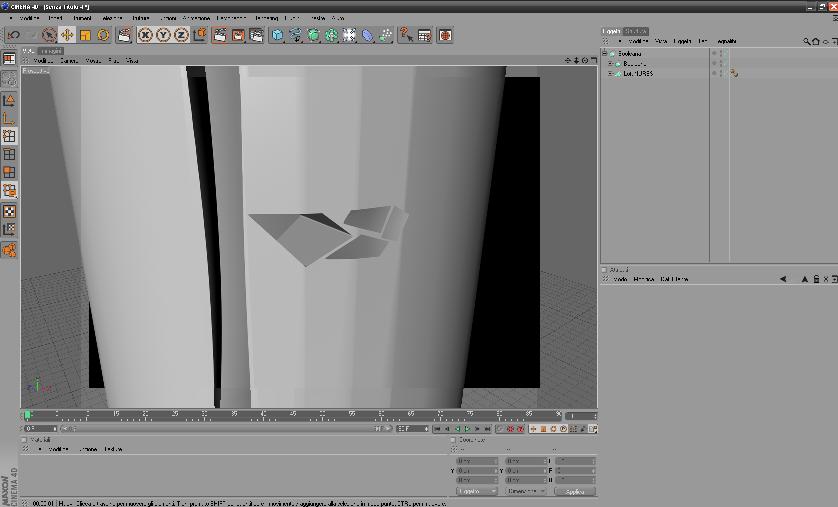Click the red Record keyframe button
Screen dimensions: 838x507
tap(510, 429)
